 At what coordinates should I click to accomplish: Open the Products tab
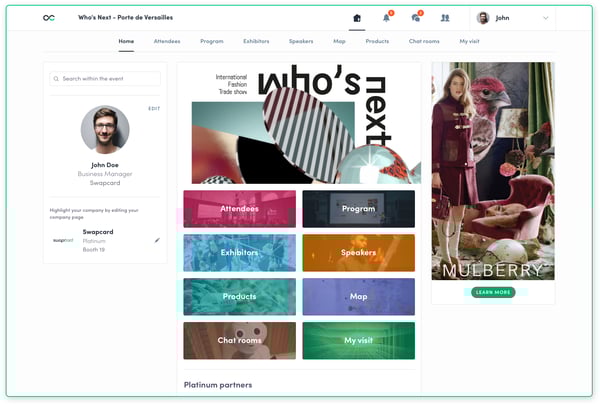pyautogui.click(x=377, y=41)
